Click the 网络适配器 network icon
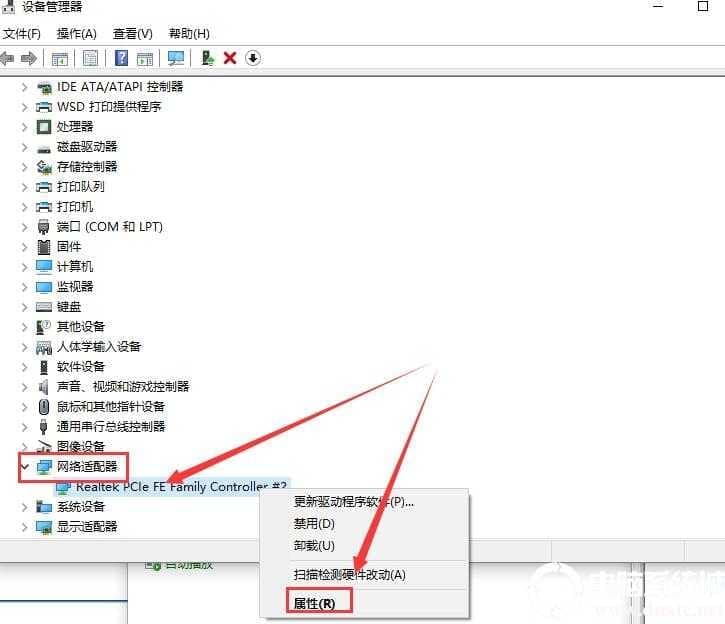The image size is (725, 624). point(44,467)
